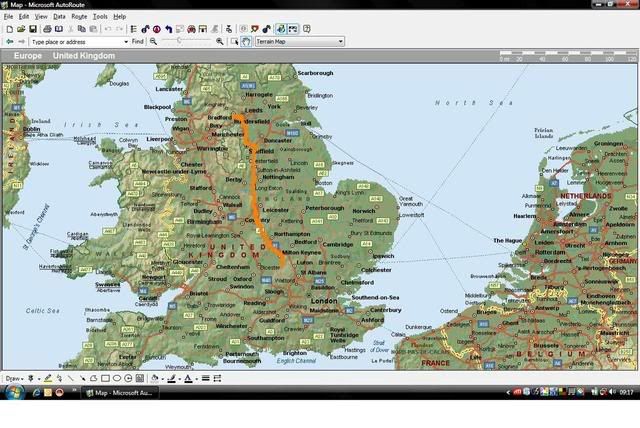Save the map using the floppy icon
This screenshot has height=428, width=640.
click(33, 29)
